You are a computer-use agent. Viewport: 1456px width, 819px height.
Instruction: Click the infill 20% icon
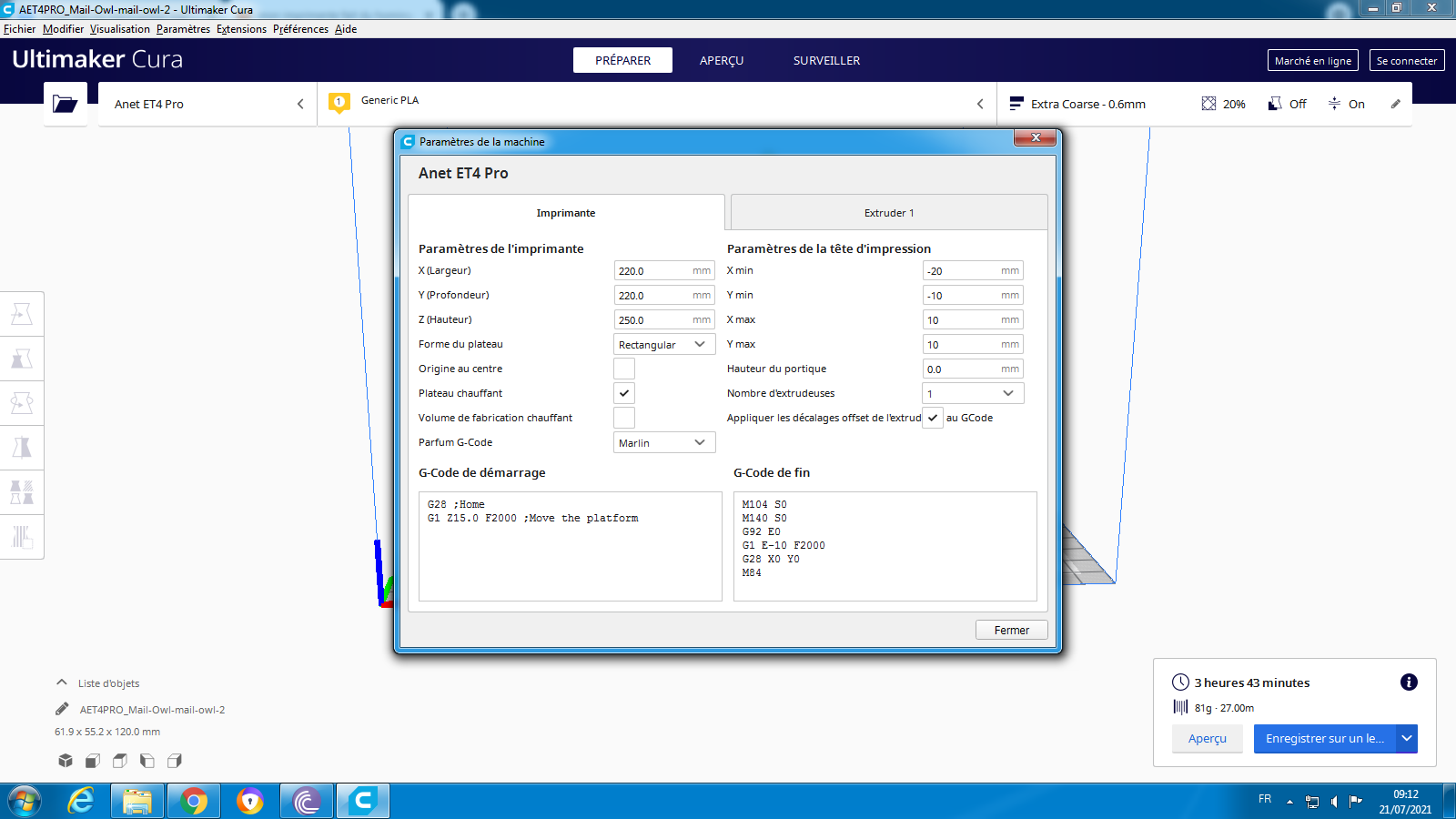pyautogui.click(x=1208, y=104)
